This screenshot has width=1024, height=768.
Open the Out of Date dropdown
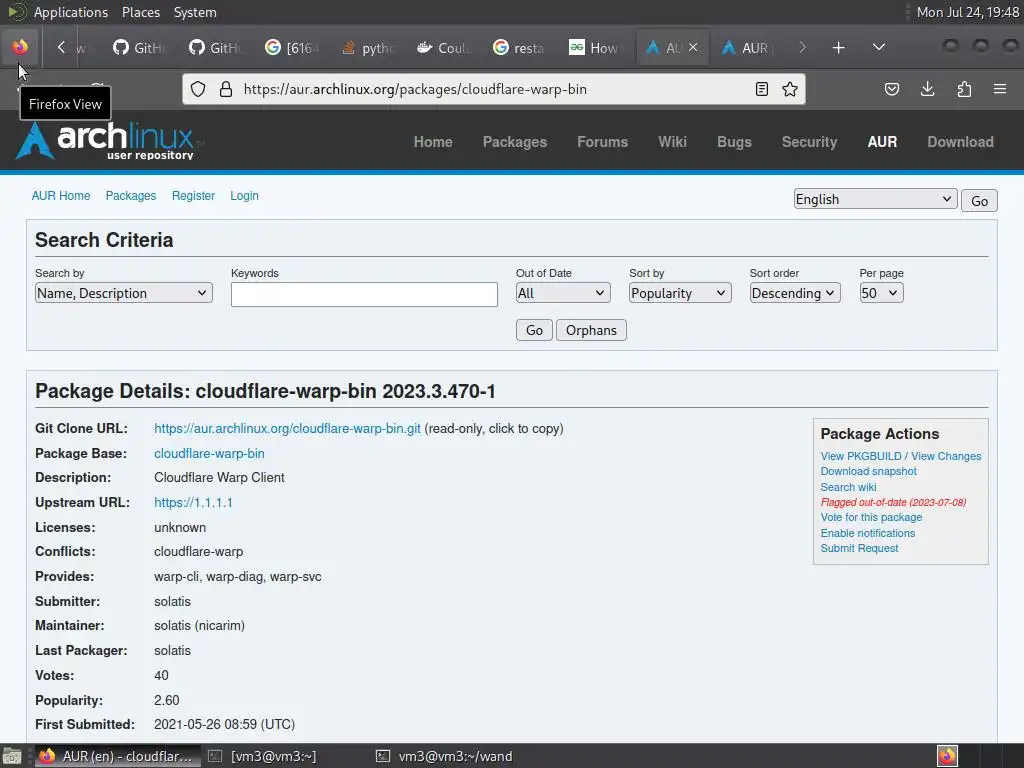(562, 293)
